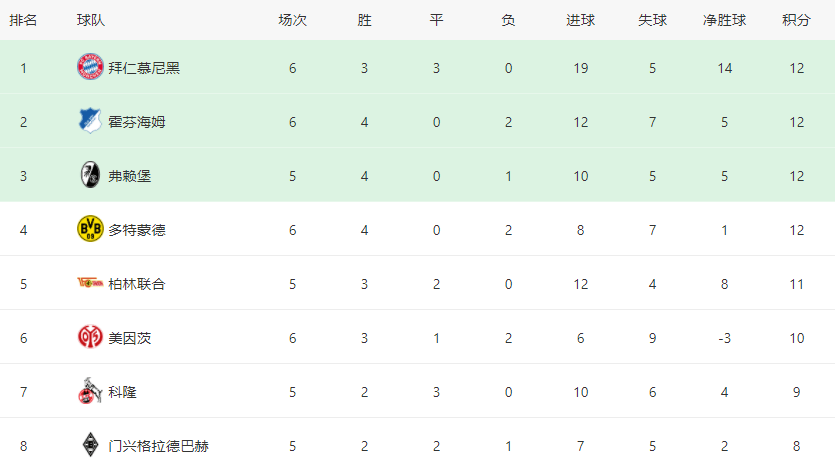Click the 排名 column header
This screenshot has height=470, width=840.
23,20
